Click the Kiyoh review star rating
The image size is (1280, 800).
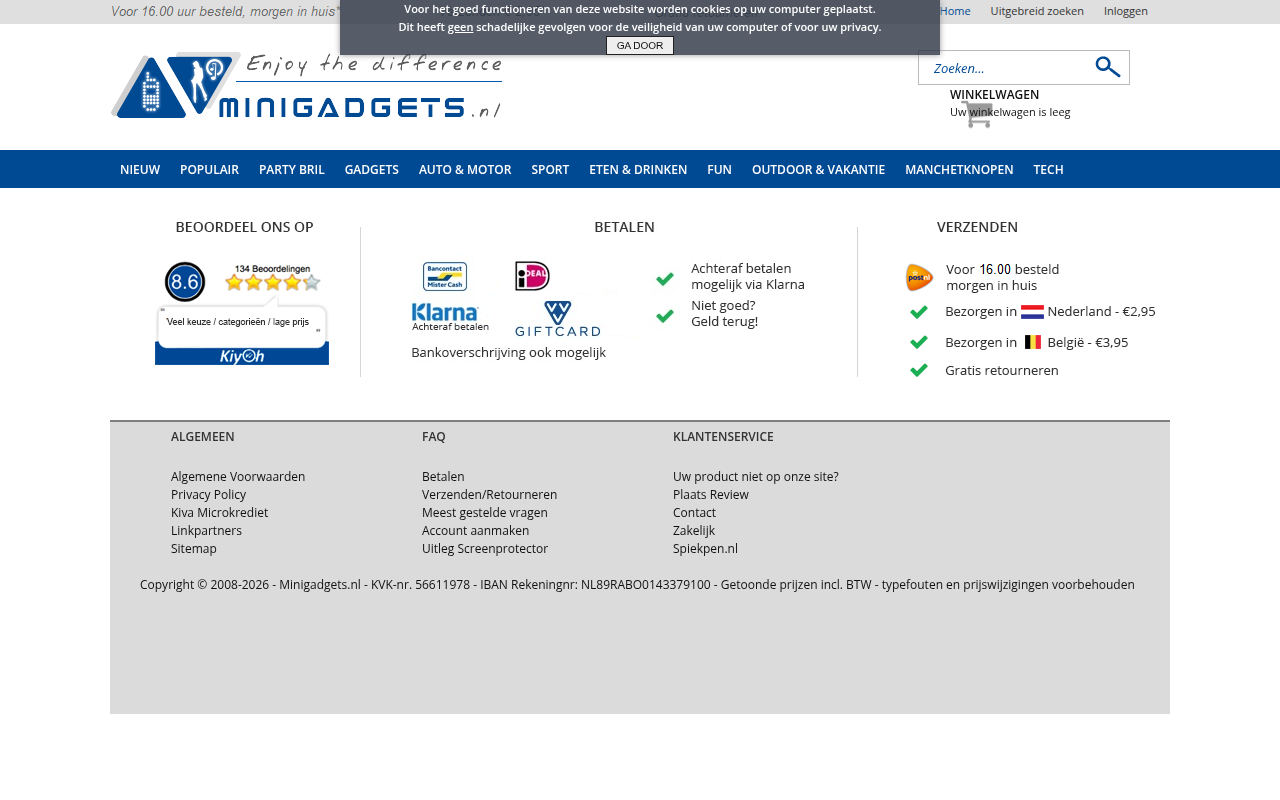[273, 282]
